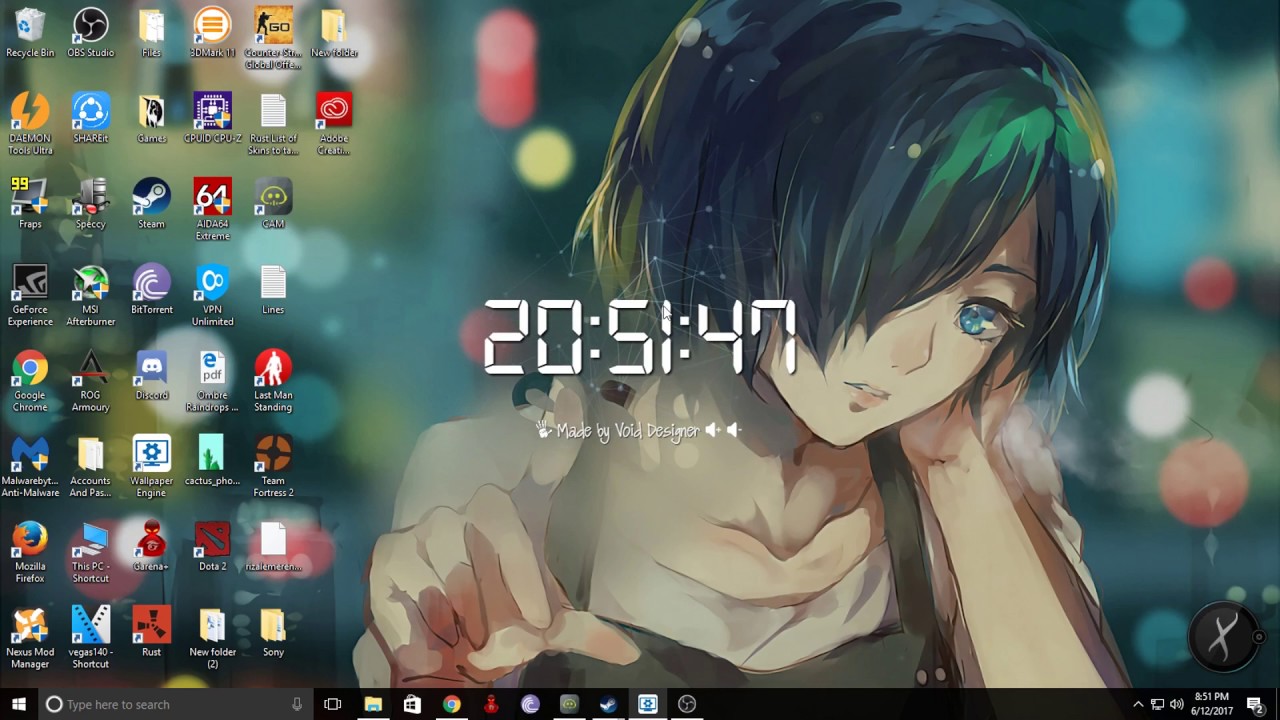Open the Start menu
This screenshot has width=1280, height=720.
pyautogui.click(x=19, y=704)
